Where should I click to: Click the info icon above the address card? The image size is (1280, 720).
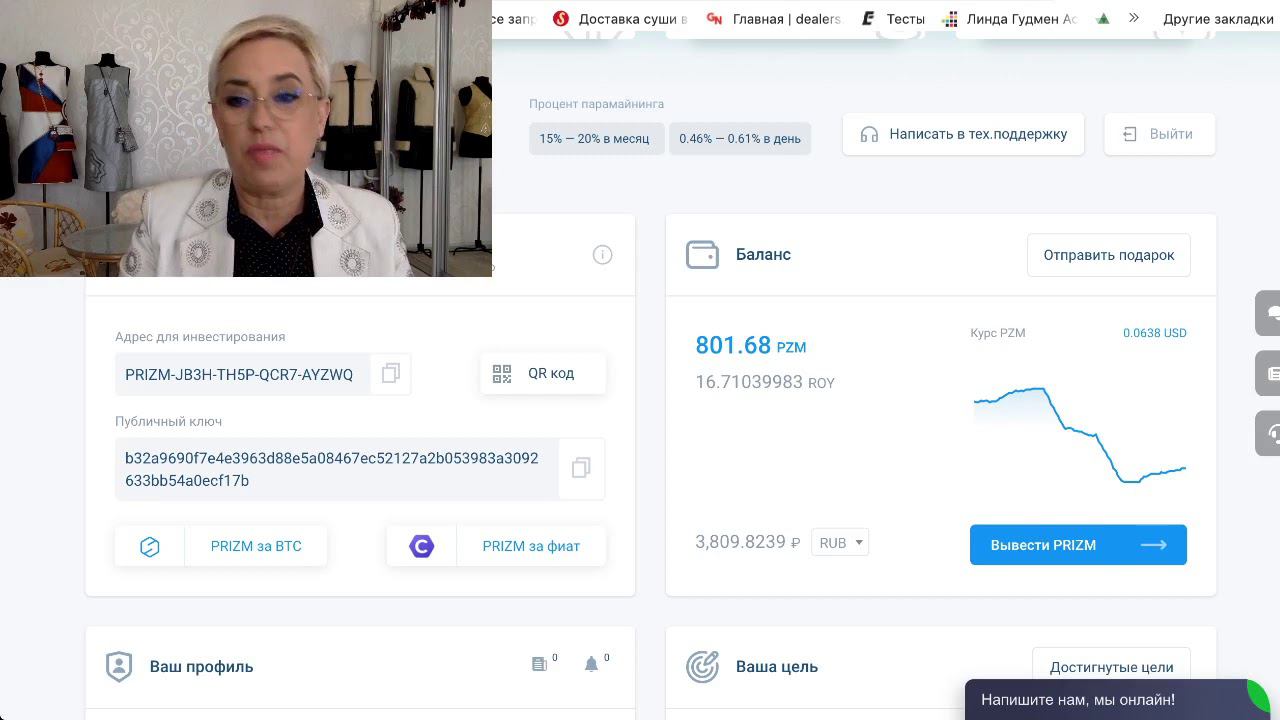coord(602,255)
